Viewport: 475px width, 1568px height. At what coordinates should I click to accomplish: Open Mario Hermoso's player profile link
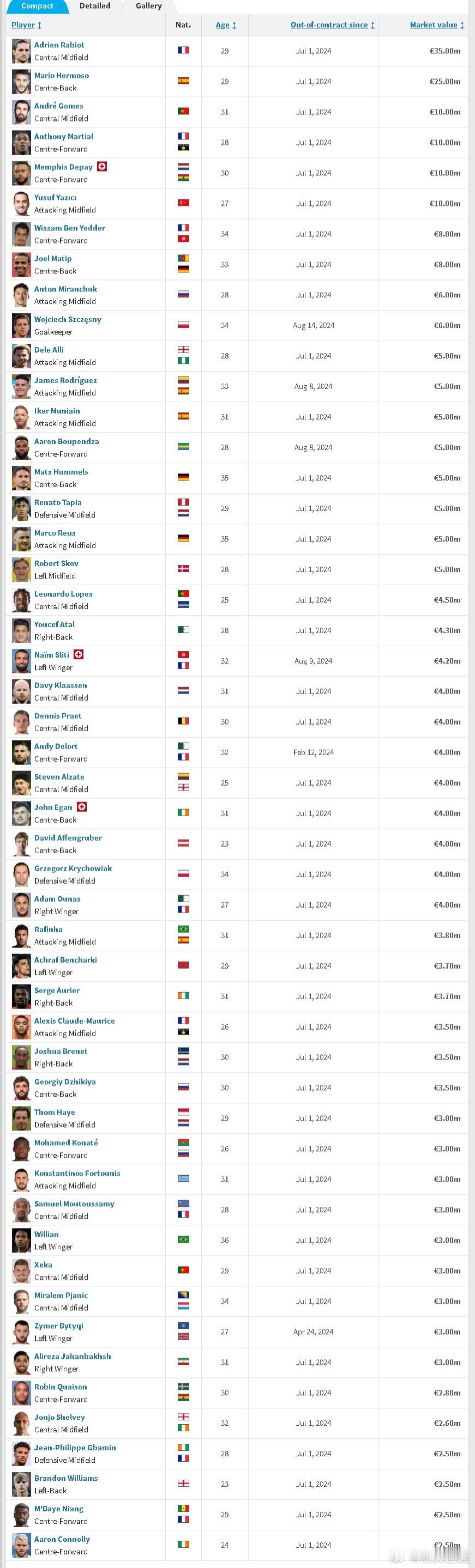coord(62,76)
